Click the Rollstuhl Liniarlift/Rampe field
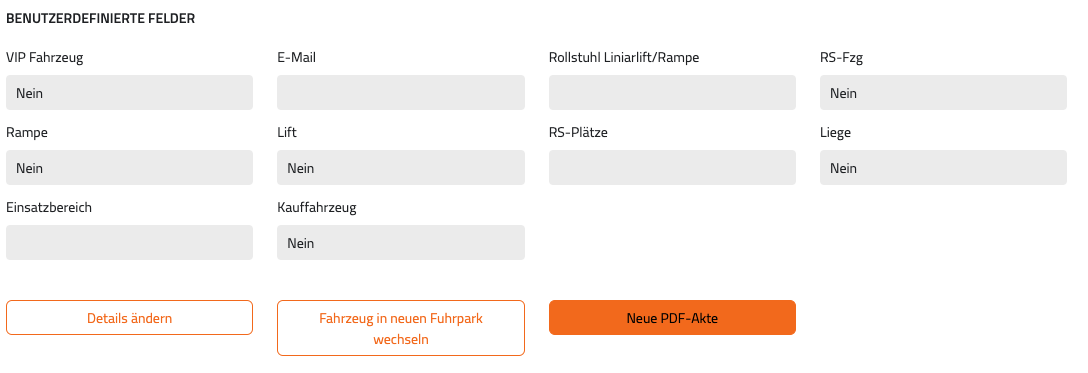This screenshot has height=373, width=1088. [672, 93]
